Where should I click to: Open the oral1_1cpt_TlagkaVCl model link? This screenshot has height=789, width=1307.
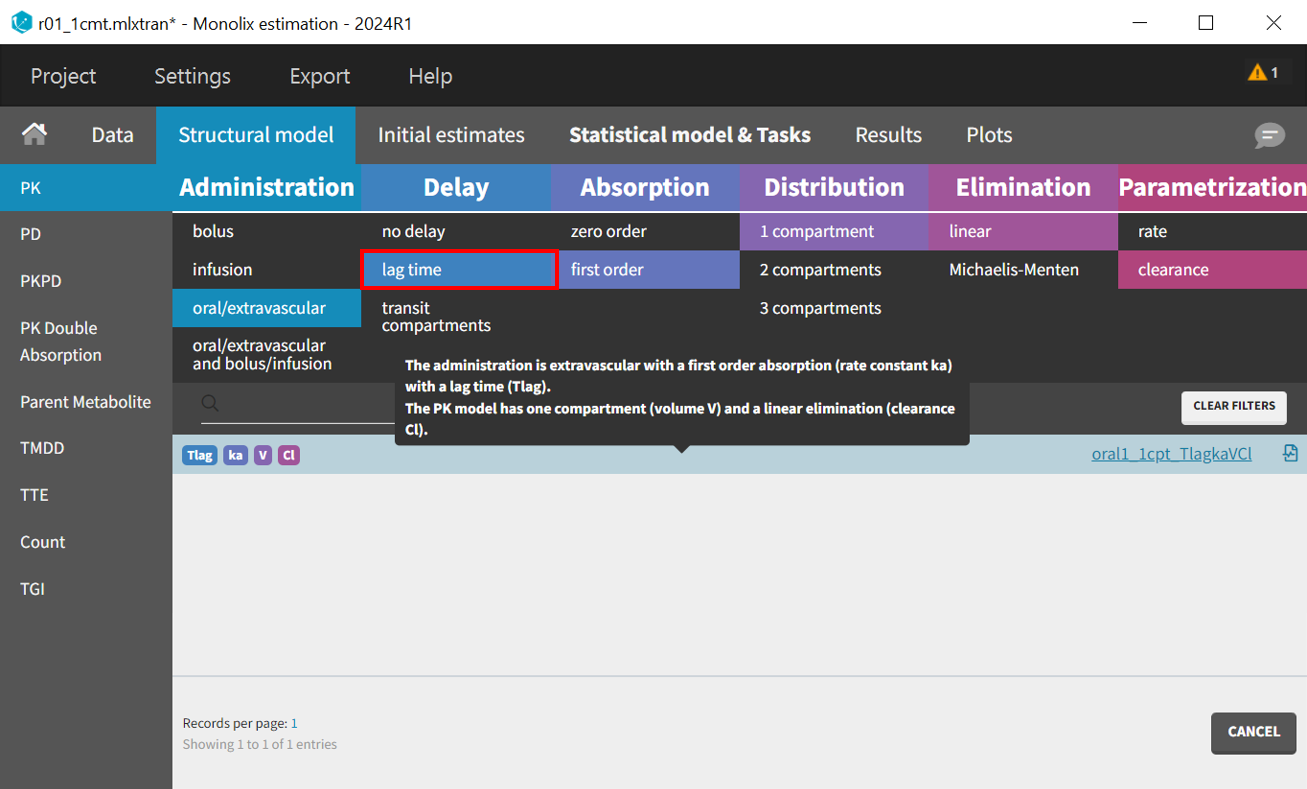[1171, 454]
